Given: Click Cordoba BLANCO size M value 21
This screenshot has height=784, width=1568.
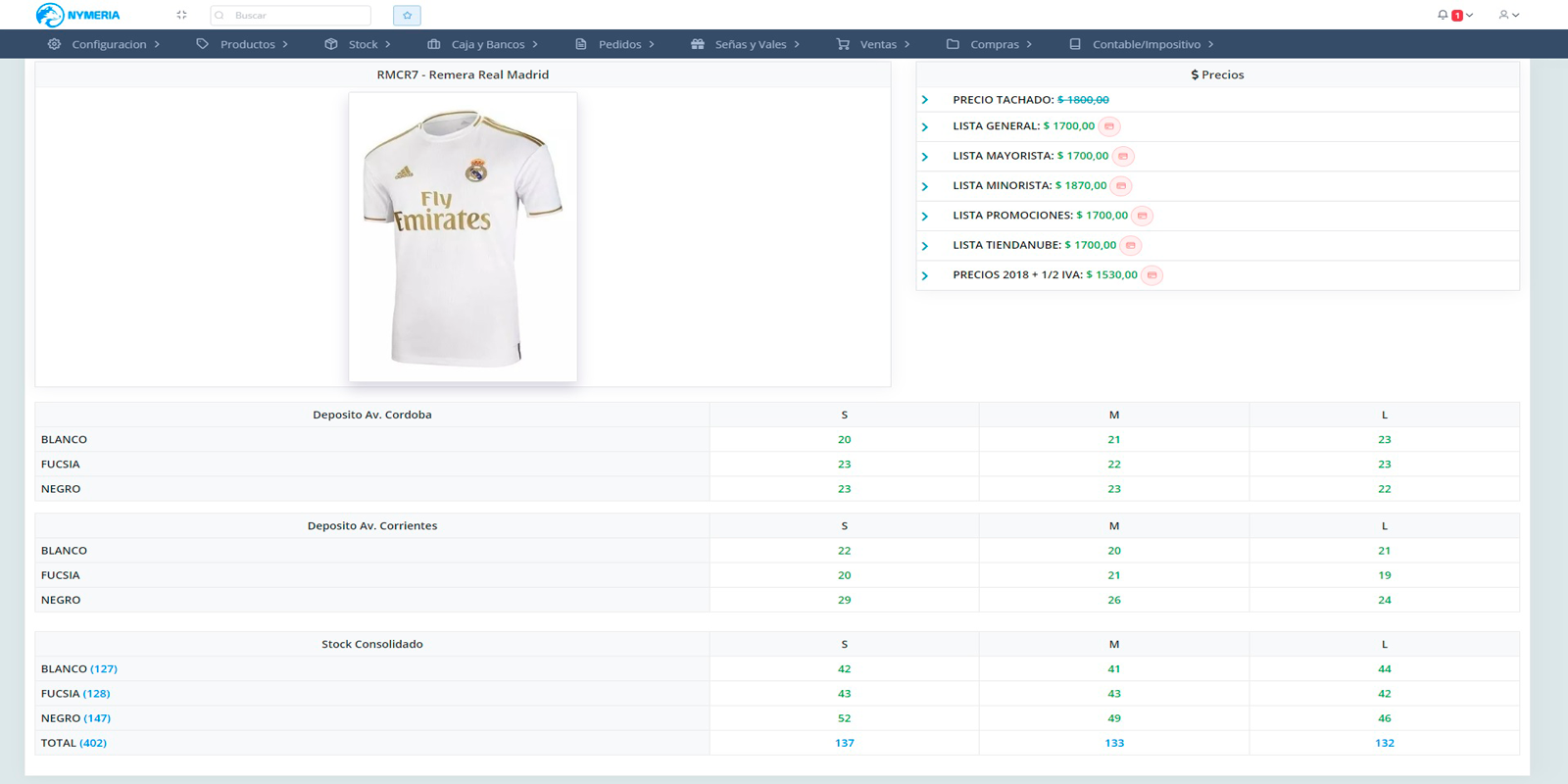Looking at the screenshot, I should click(1114, 439).
